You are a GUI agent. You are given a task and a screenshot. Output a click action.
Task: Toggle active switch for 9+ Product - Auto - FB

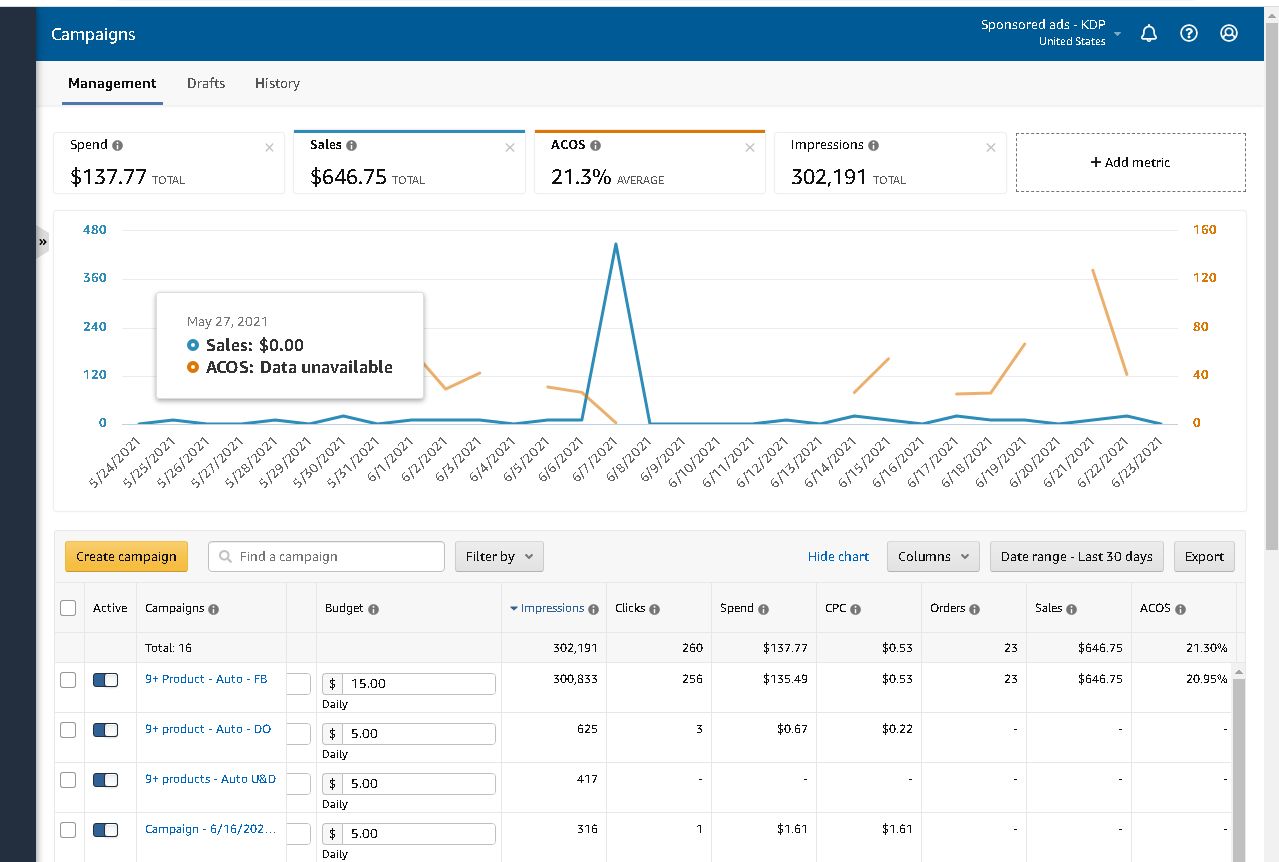[x=105, y=680]
